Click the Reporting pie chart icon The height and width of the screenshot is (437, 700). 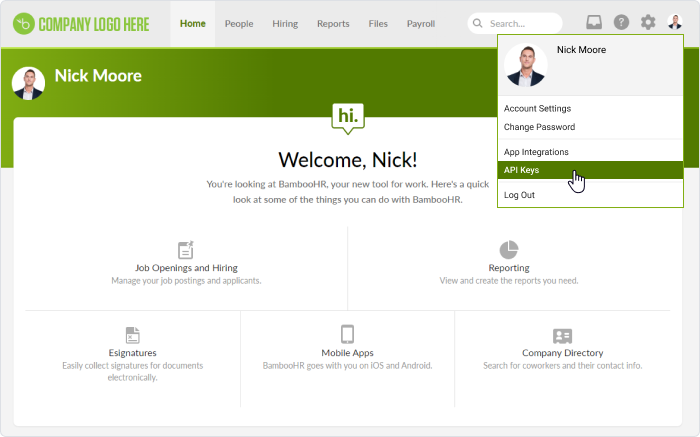coord(508,250)
